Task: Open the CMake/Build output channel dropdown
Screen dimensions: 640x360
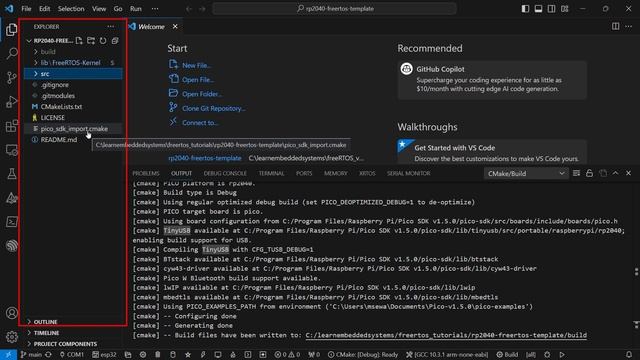Action: [x=526, y=173]
